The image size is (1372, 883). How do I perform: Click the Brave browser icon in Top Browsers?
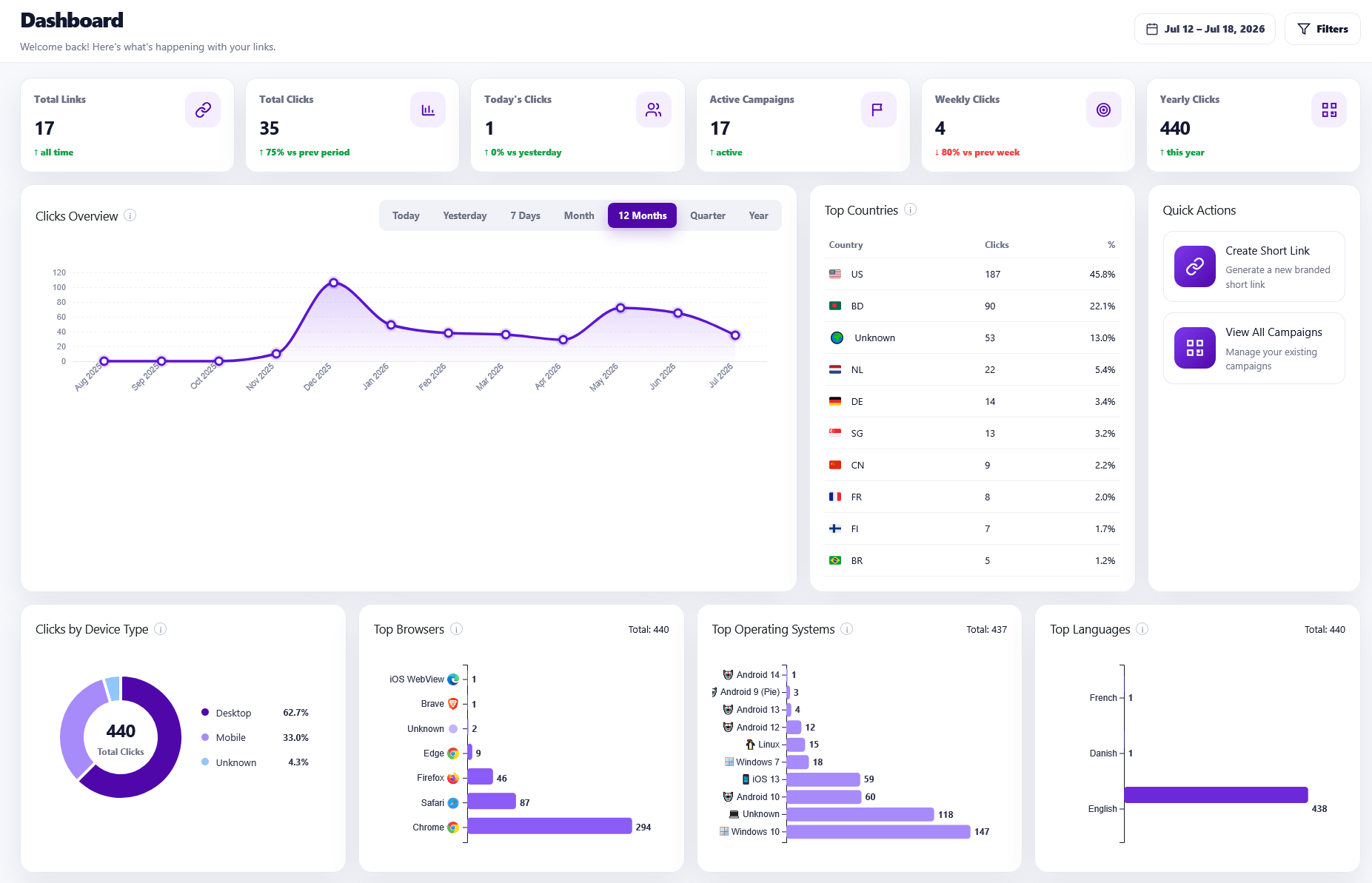[453, 704]
